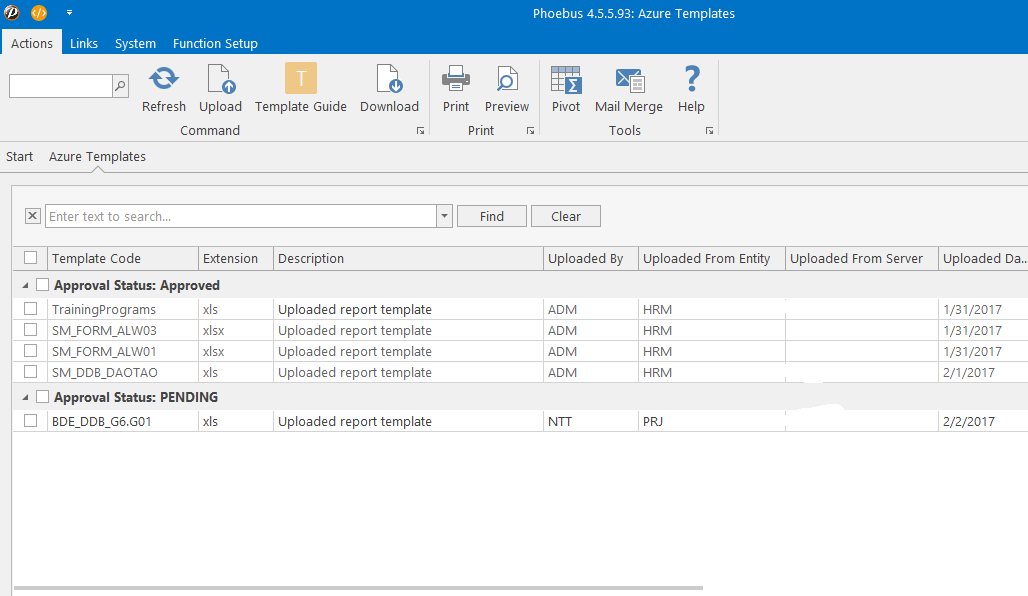Click the Uploaded Da.. column header
1028x596 pixels.
click(983, 258)
